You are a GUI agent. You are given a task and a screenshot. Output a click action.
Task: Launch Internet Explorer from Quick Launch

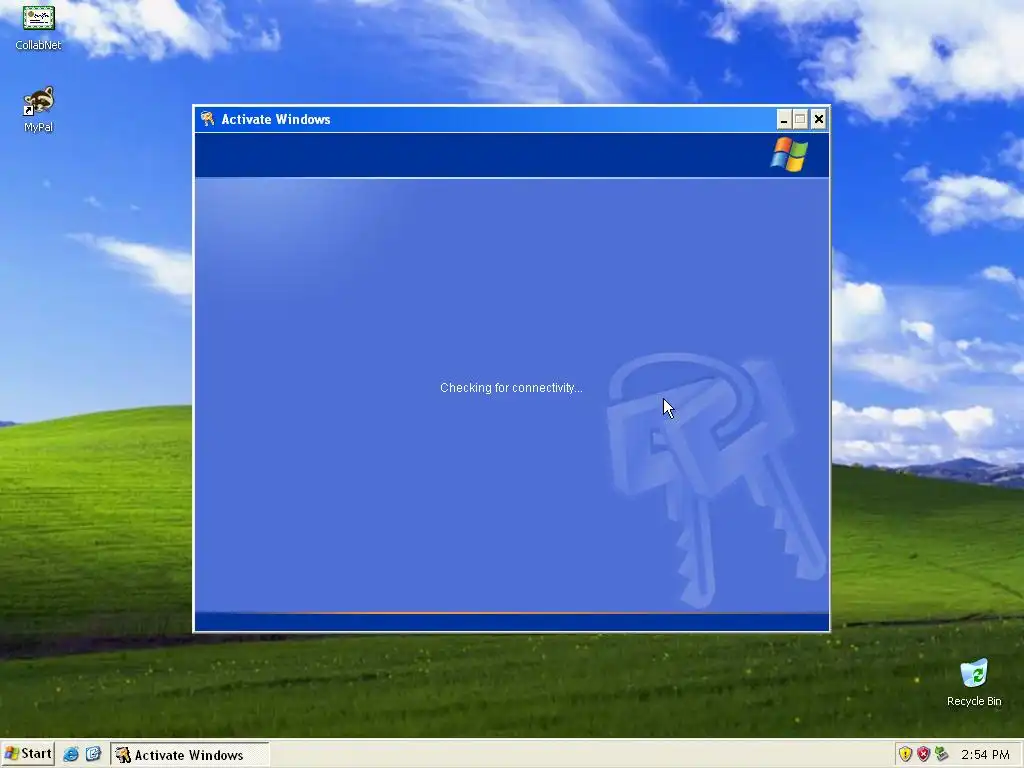71,754
